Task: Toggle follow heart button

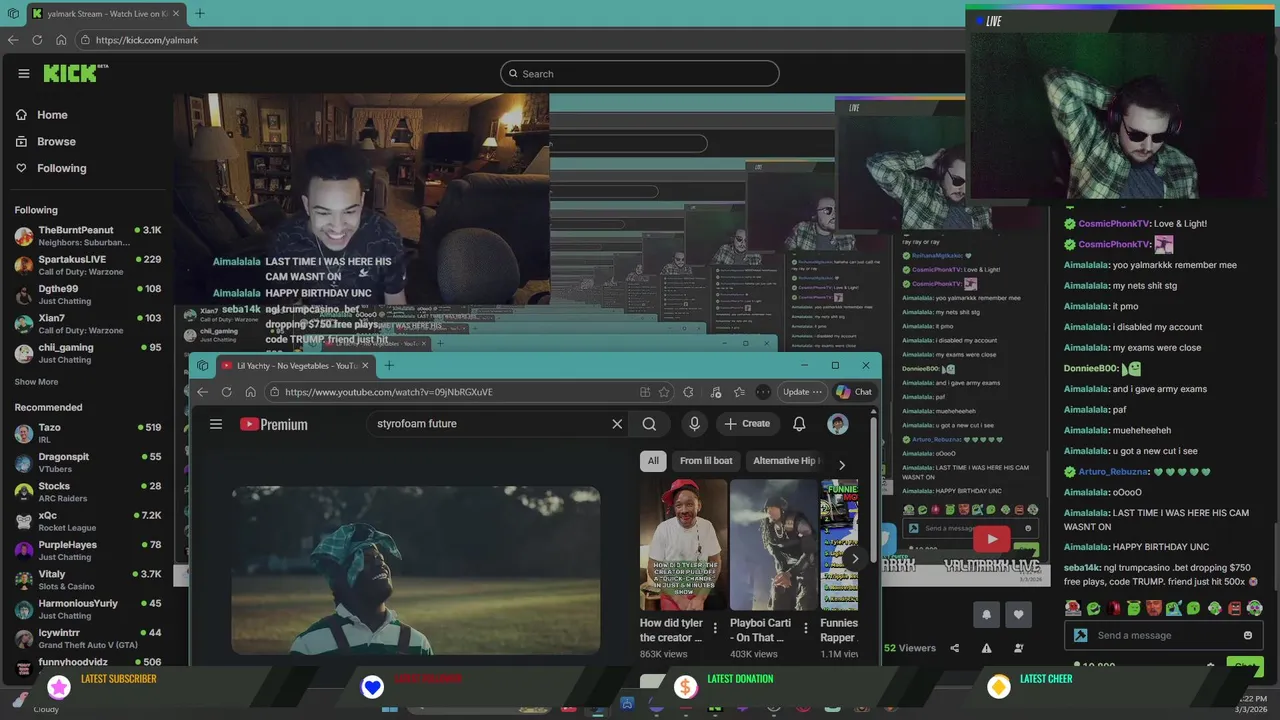Action: tap(1018, 614)
